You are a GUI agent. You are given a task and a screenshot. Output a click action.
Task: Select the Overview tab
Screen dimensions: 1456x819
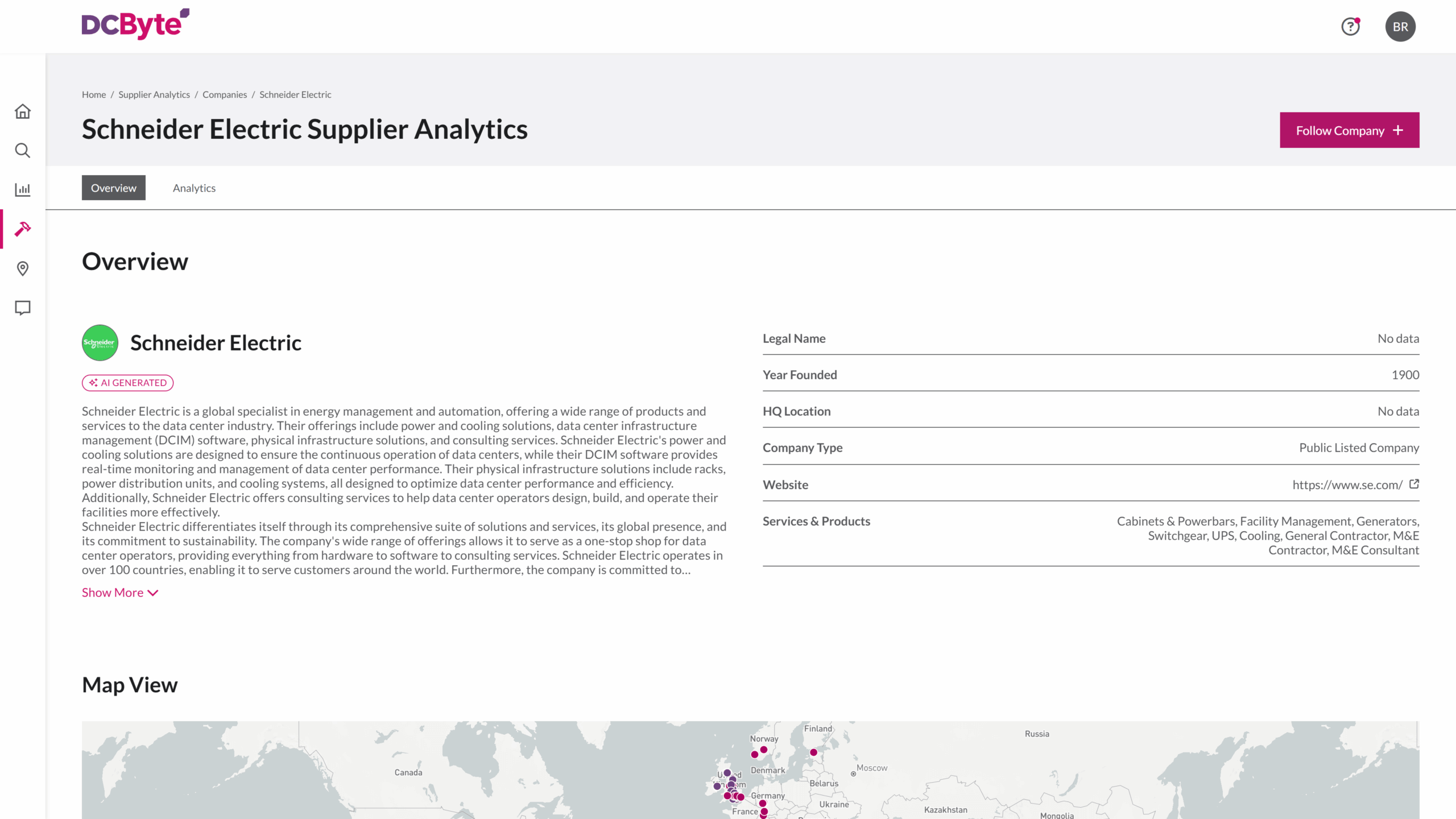[113, 188]
